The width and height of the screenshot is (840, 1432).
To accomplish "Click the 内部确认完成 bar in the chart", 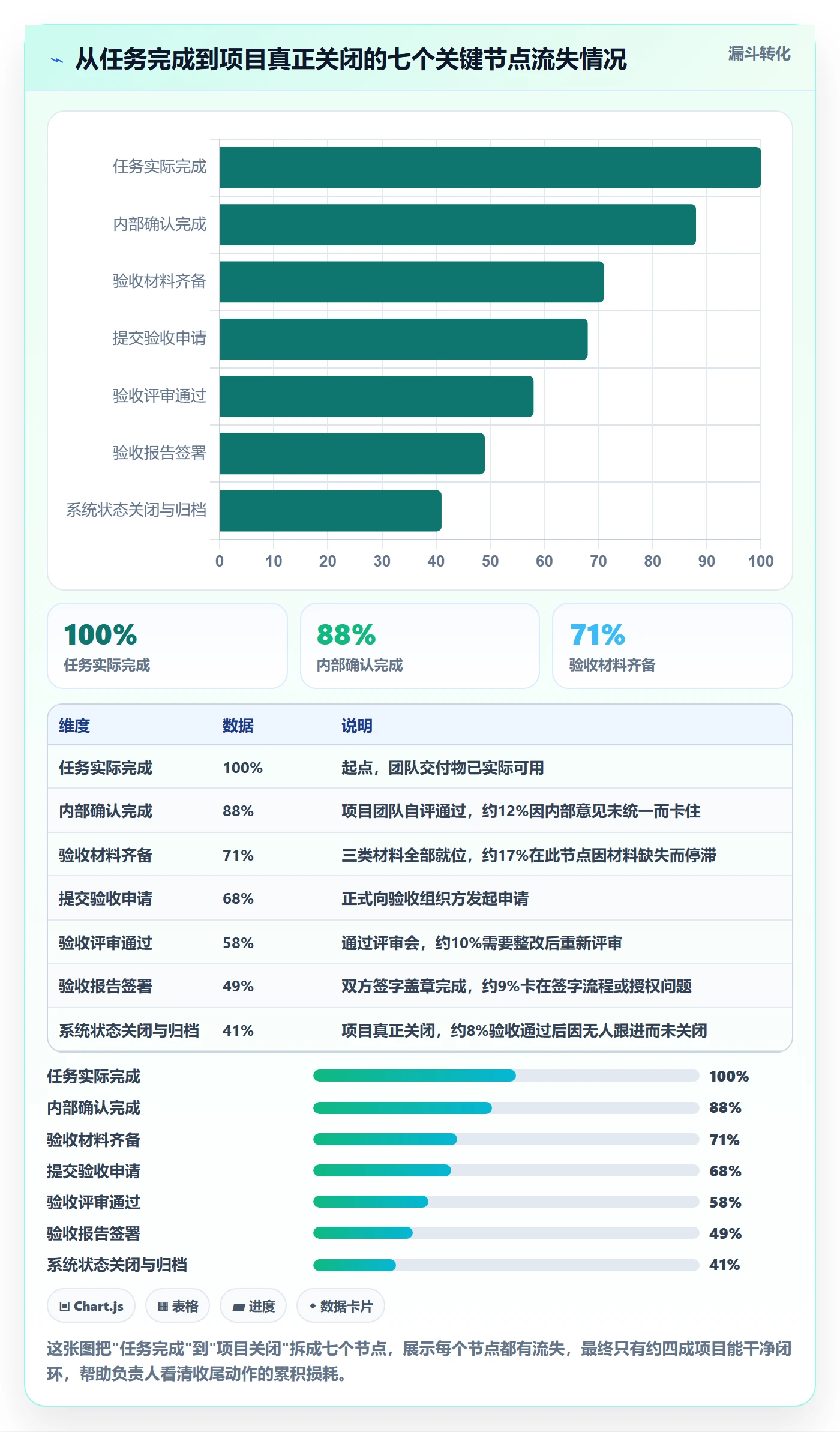I will pos(458,225).
